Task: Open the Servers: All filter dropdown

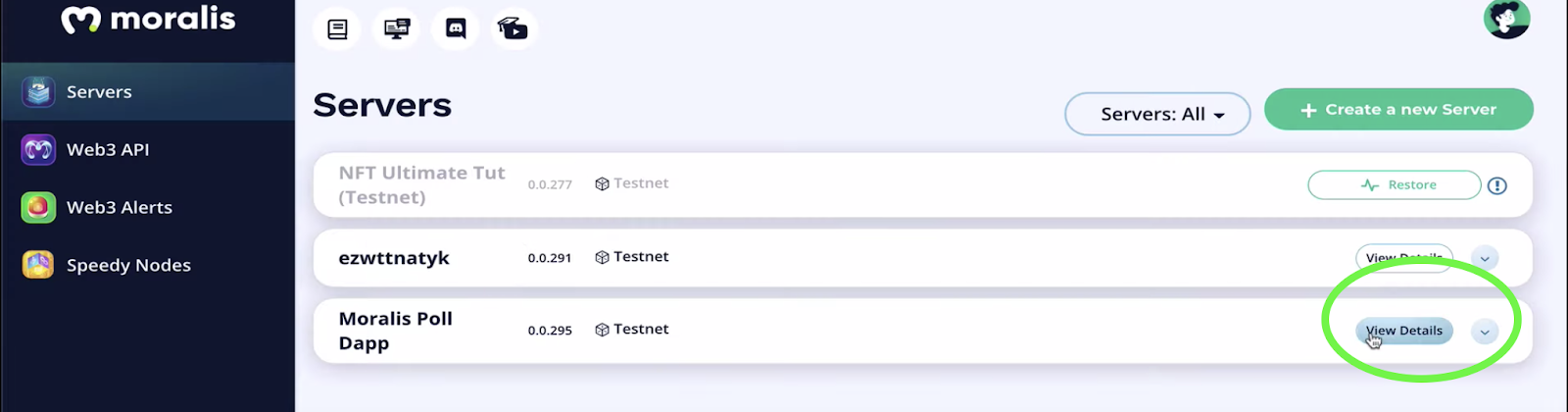Action: (x=1157, y=115)
